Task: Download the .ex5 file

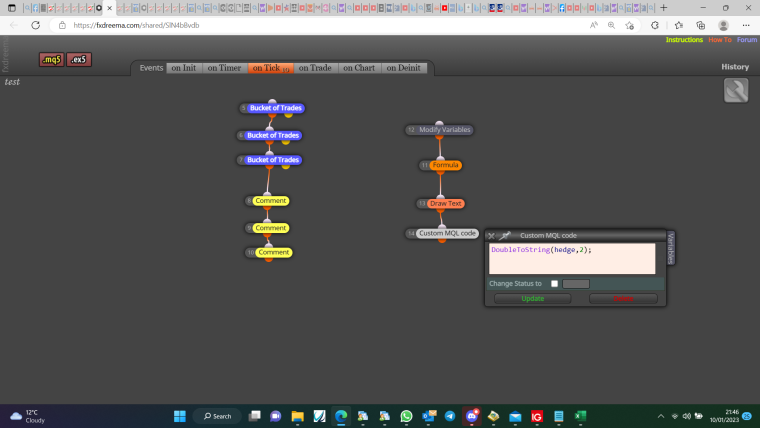Action: [79, 60]
